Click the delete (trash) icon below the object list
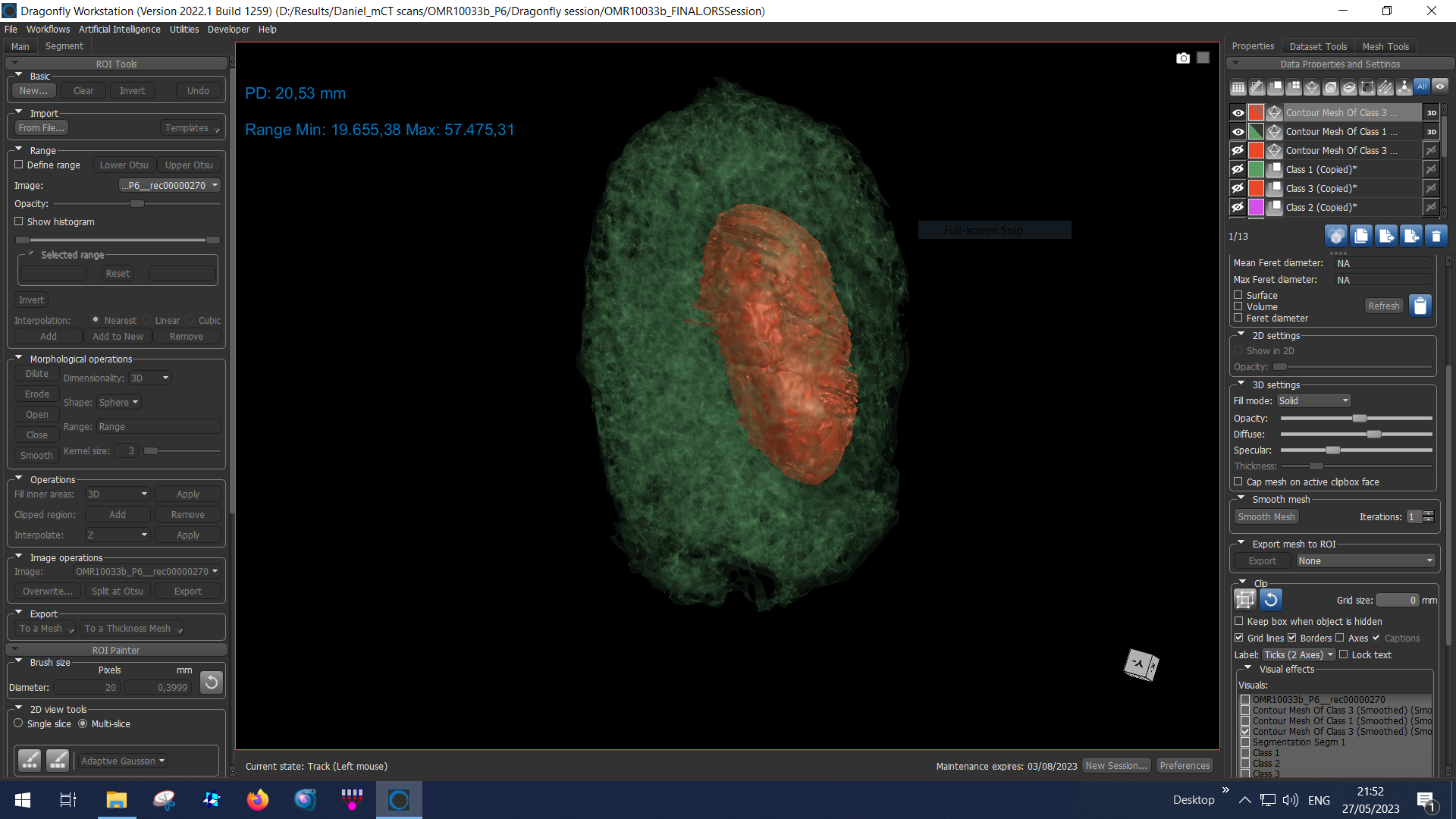Screen dimensions: 1456x819 pos(1436,236)
